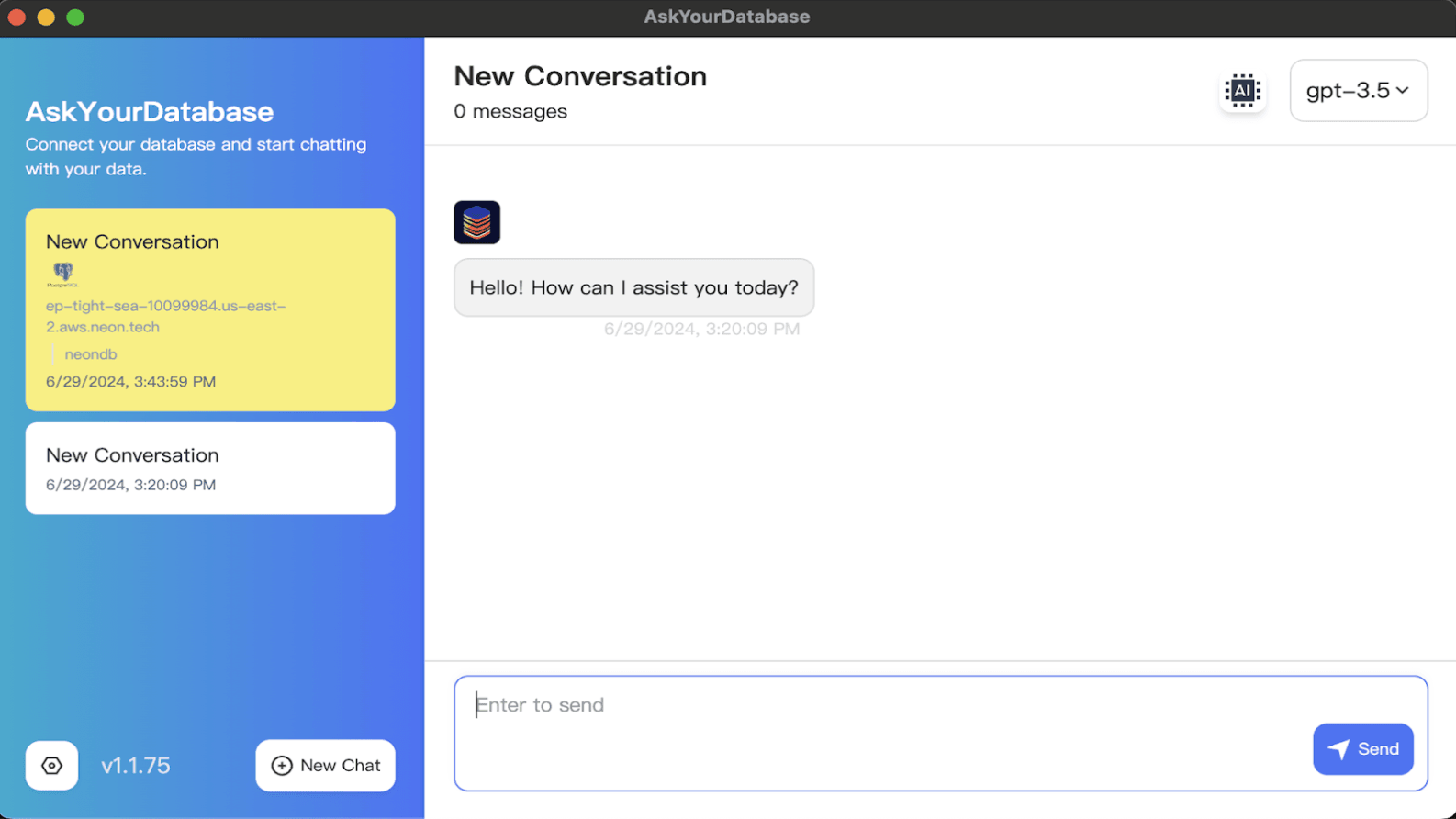This screenshot has height=819, width=1456.
Task: Click the ep-tight-sea neon.tech host address
Action: tap(165, 316)
